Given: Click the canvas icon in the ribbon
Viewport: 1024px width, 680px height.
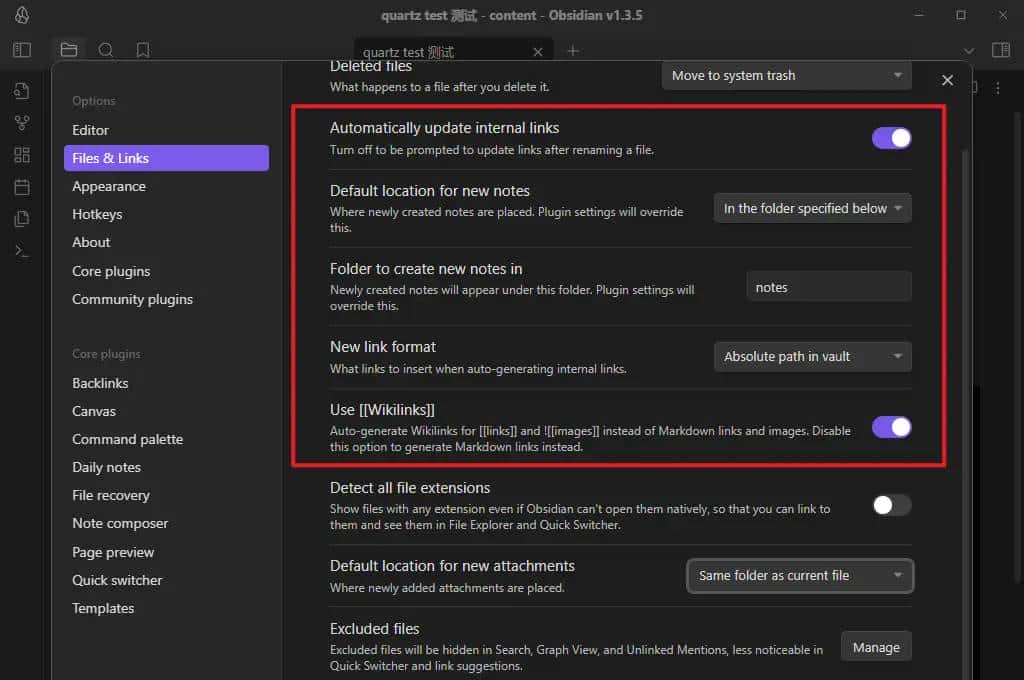Looking at the screenshot, I should pos(22,155).
